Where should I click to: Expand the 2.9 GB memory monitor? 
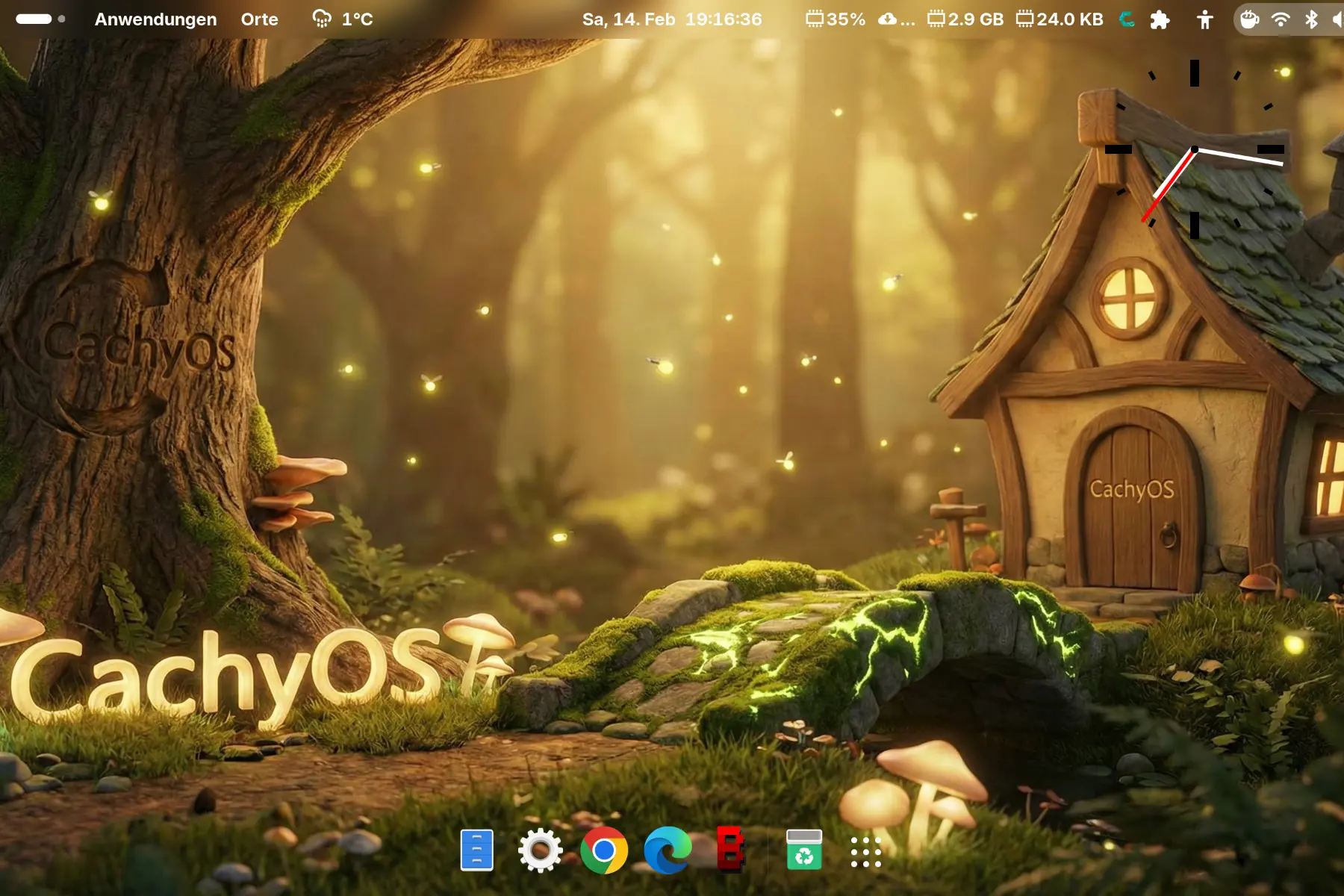(x=965, y=19)
